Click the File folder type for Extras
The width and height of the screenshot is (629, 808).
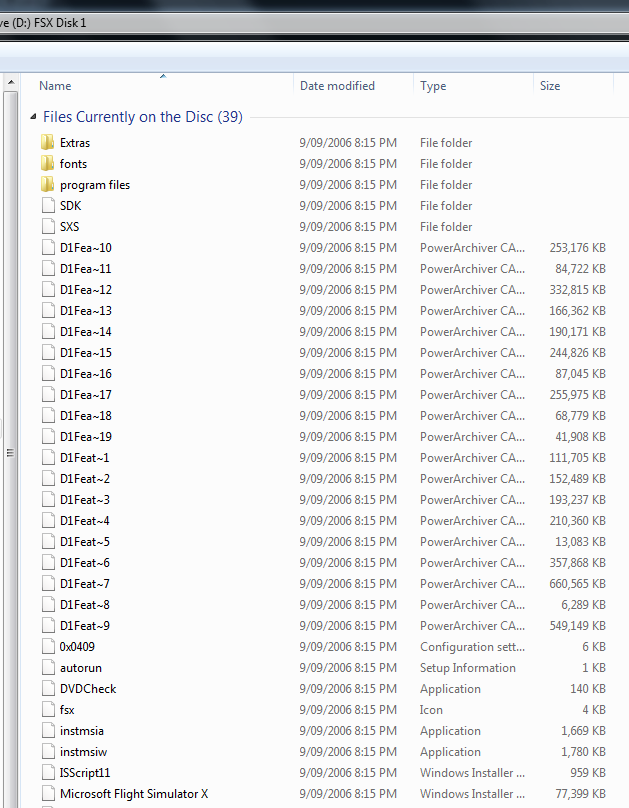446,142
